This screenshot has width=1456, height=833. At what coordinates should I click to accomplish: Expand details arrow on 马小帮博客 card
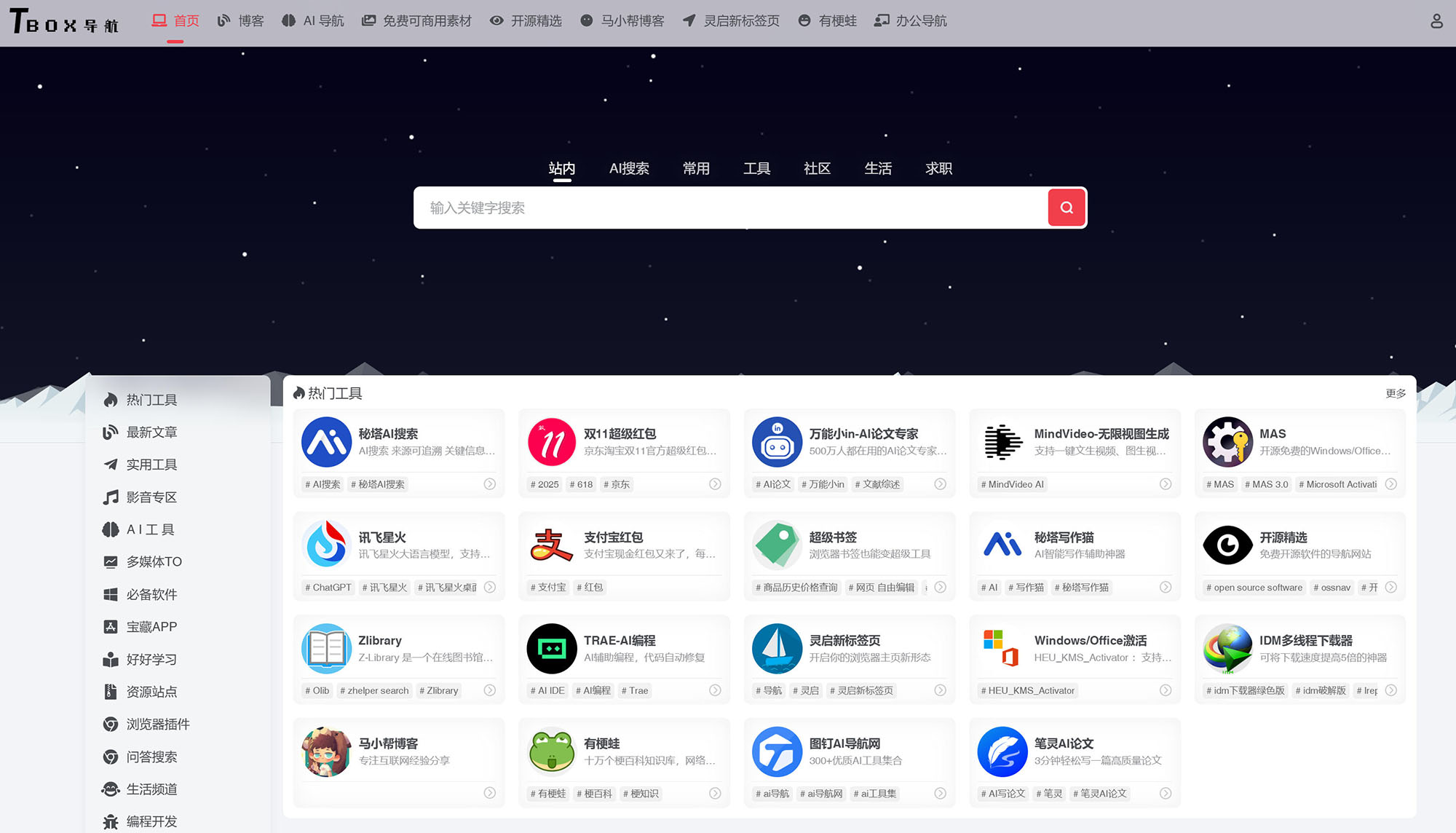pos(490,793)
